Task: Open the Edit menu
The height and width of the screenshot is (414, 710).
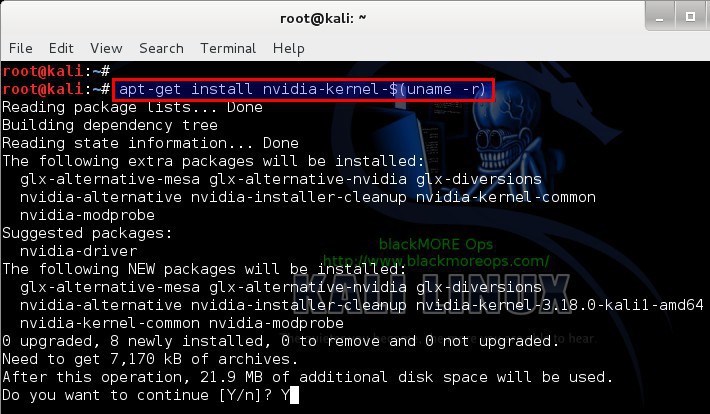Action: pyautogui.click(x=61, y=48)
